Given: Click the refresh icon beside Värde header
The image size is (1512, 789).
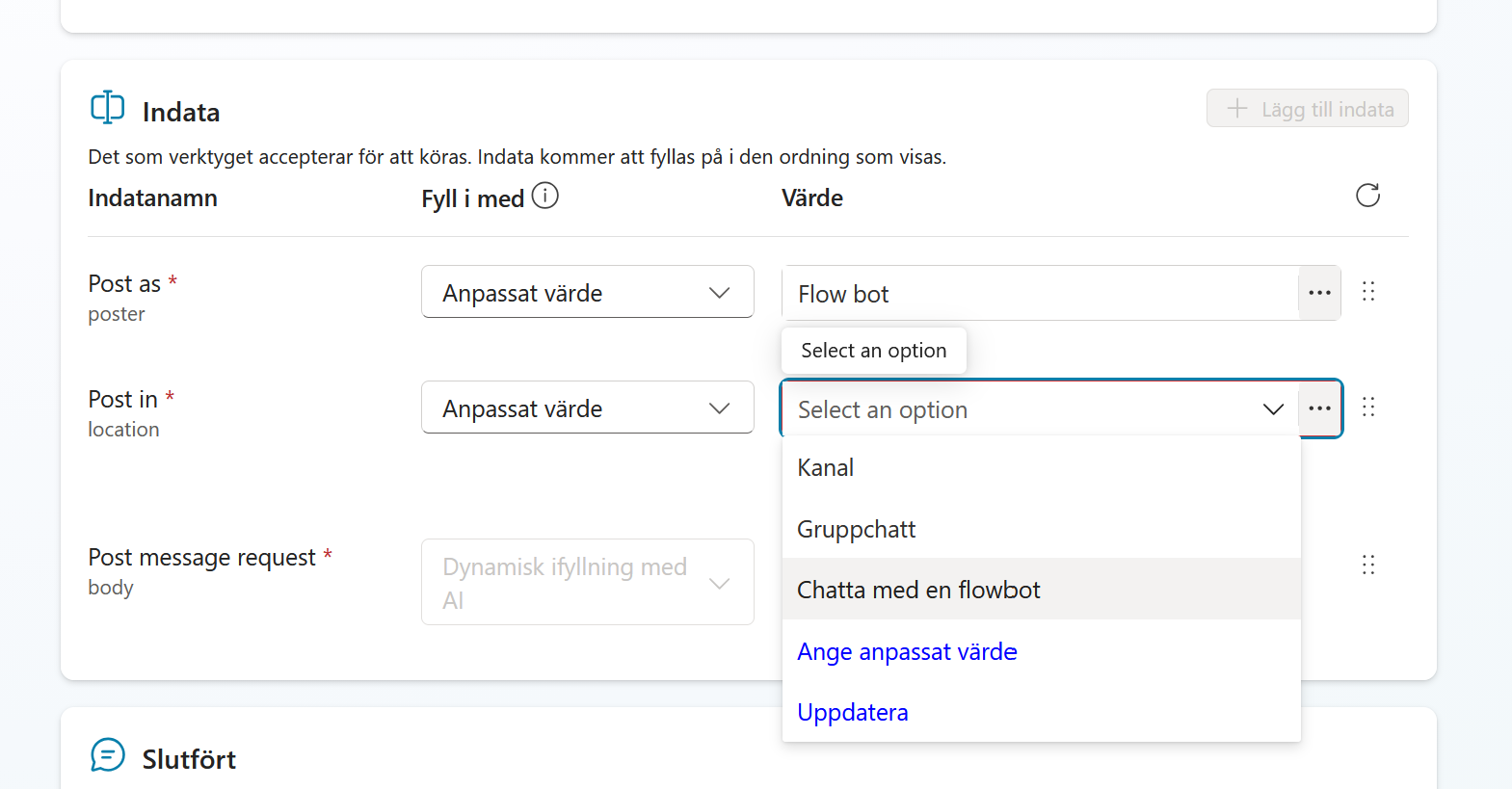Looking at the screenshot, I should [1367, 196].
